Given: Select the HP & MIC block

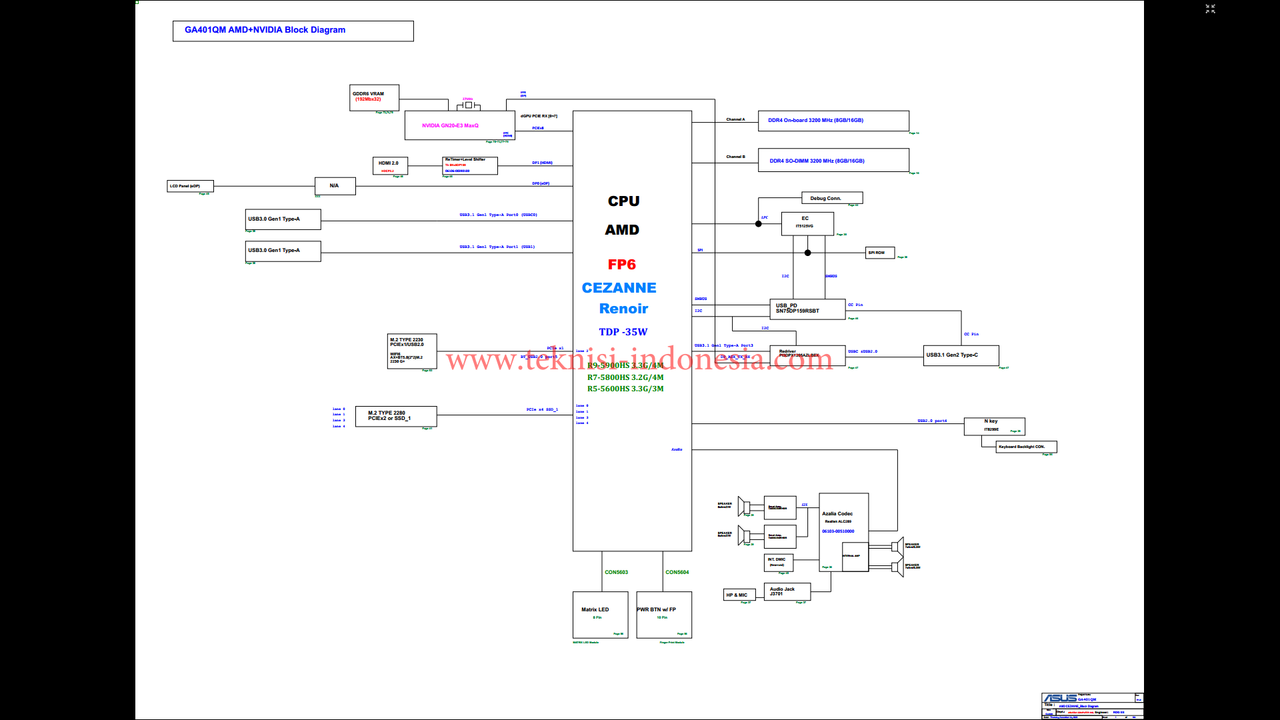Looking at the screenshot, I should pyautogui.click(x=741, y=595).
